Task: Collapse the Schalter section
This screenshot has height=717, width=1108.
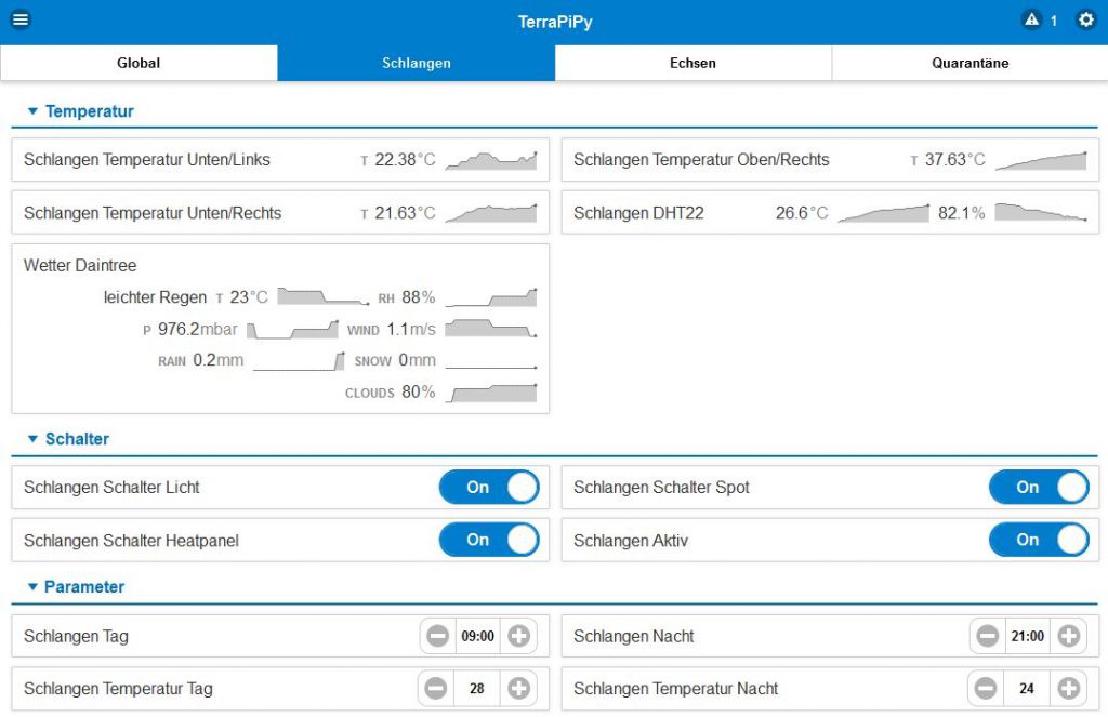Action: click(x=68, y=439)
